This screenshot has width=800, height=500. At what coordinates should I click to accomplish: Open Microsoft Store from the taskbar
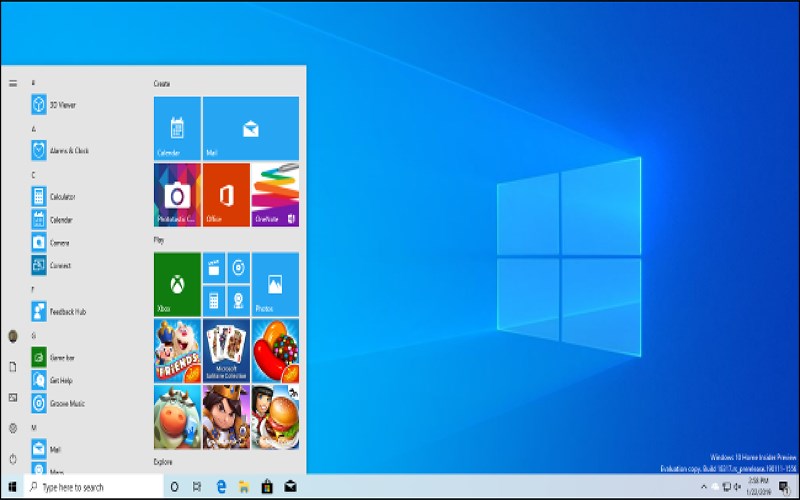[x=267, y=487]
